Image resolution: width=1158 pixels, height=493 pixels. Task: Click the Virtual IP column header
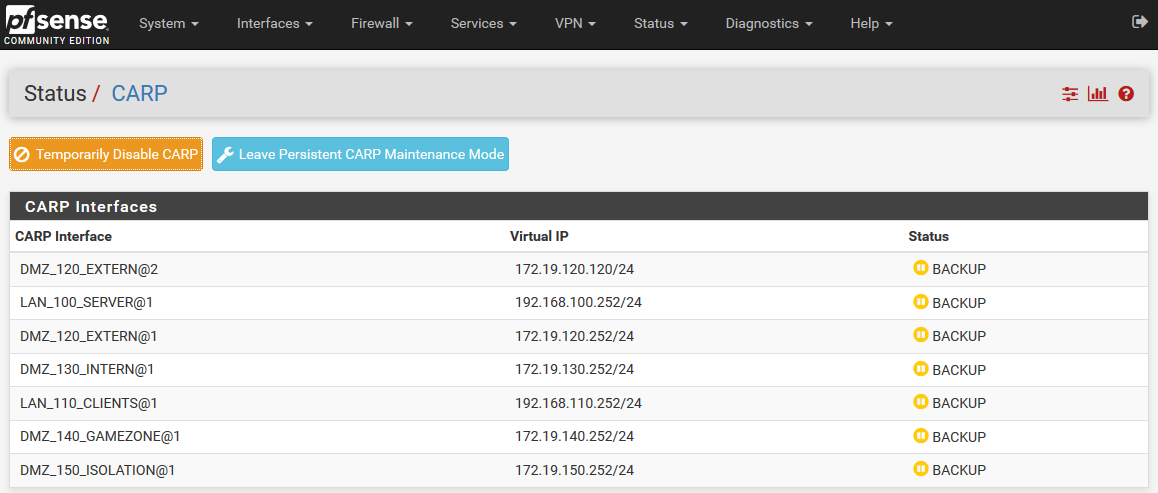pyautogui.click(x=539, y=237)
